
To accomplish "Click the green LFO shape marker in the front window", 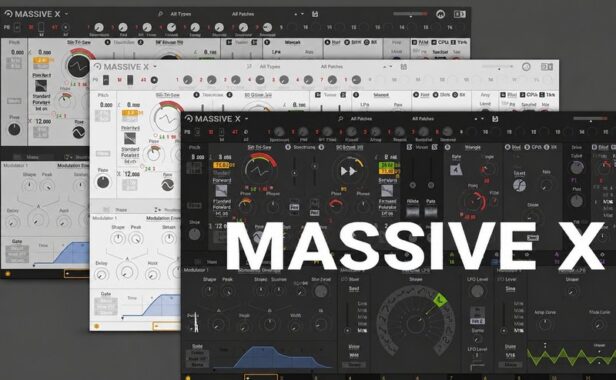I will click(440, 301).
